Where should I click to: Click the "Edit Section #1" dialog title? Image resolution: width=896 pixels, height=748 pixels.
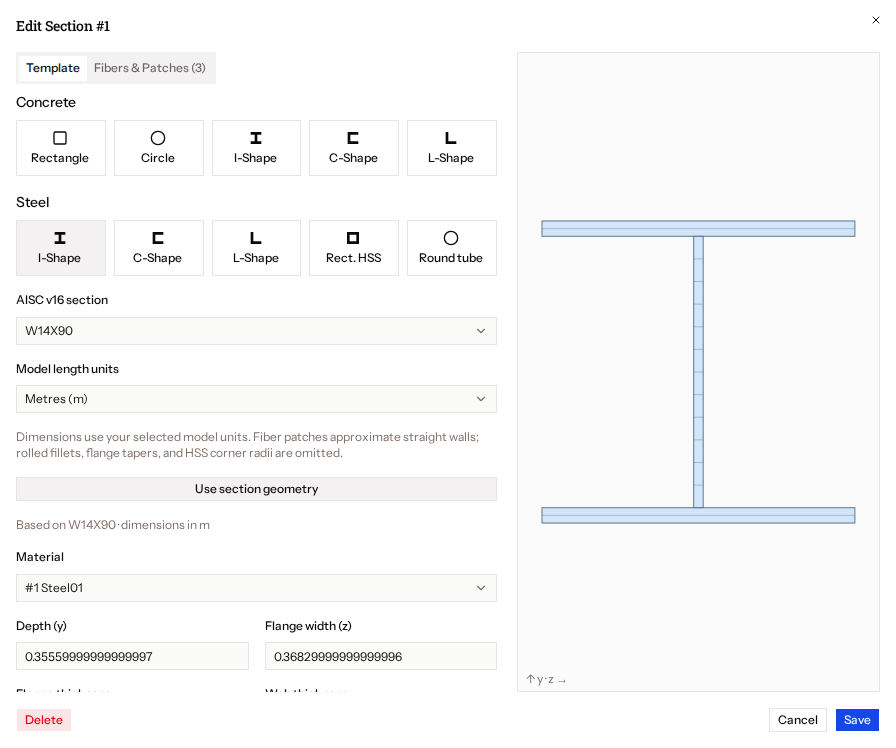tap(63, 26)
